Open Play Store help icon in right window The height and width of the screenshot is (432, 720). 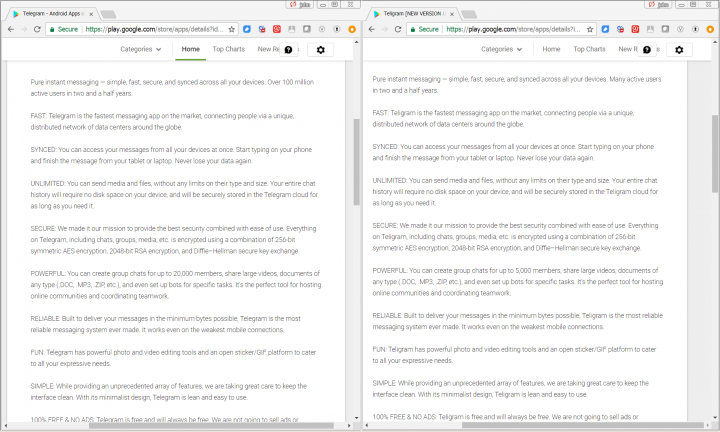coord(647,50)
